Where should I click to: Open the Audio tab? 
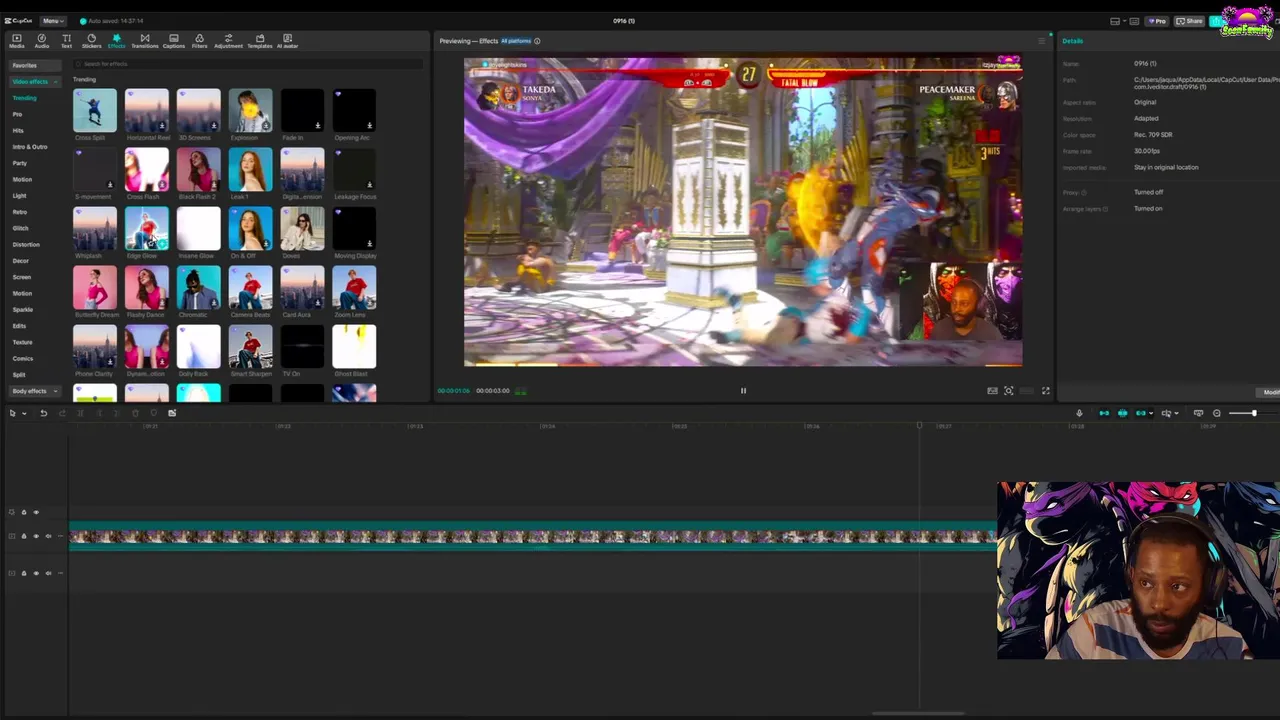point(42,41)
